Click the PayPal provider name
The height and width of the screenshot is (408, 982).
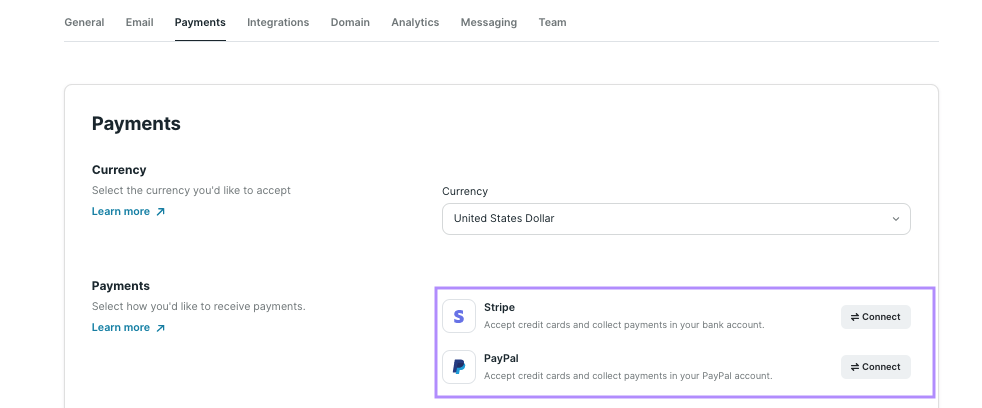coord(501,358)
